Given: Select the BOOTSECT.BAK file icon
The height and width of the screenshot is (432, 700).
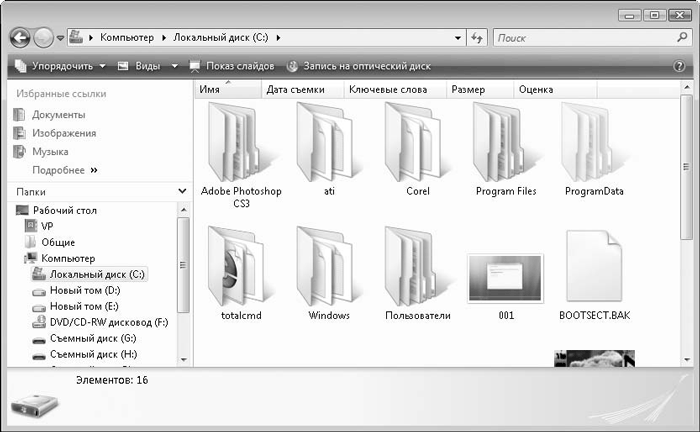Looking at the screenshot, I should [594, 266].
